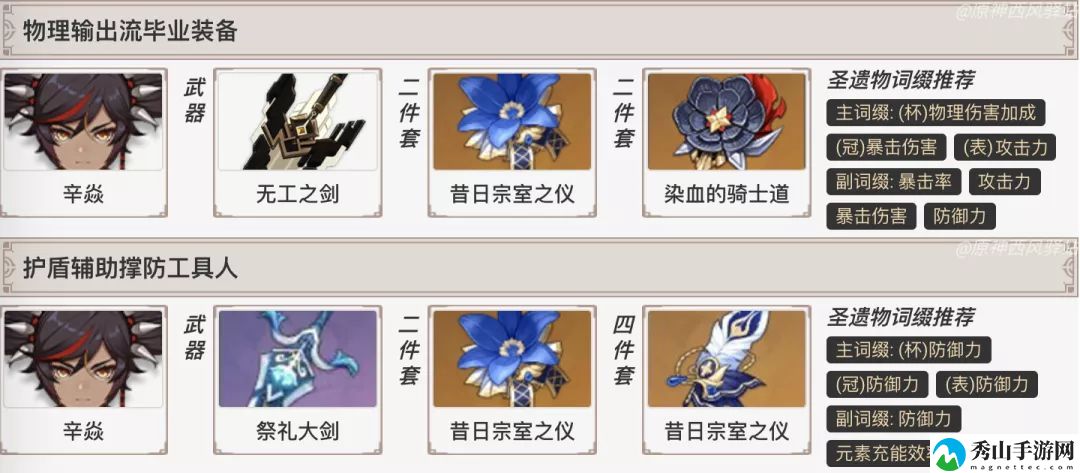Click the (冠)防御力 tag
Image resolution: width=1080 pixels, height=473 pixels.
pos(877,384)
